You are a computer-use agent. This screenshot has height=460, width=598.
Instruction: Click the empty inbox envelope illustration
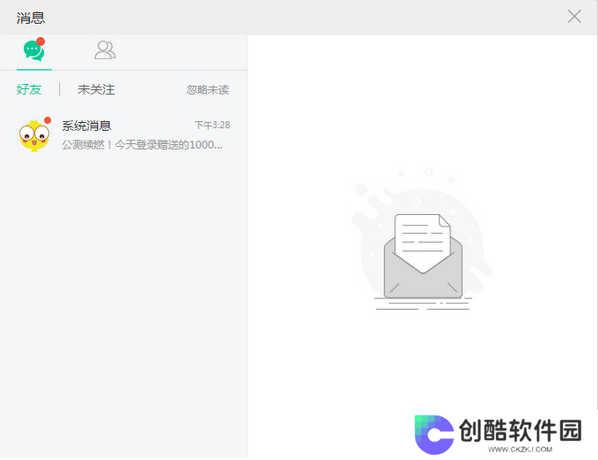[x=422, y=240]
